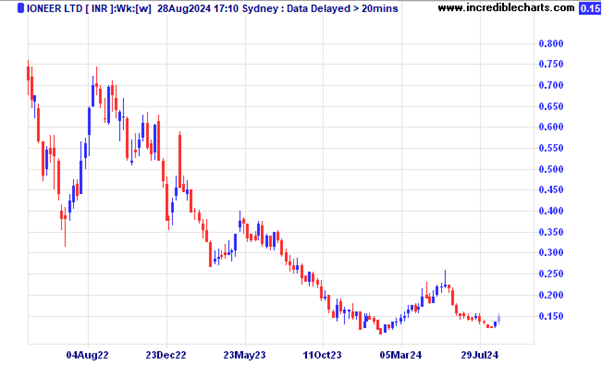
Task: Click the 0.350 price axis label
Action: coord(551,232)
